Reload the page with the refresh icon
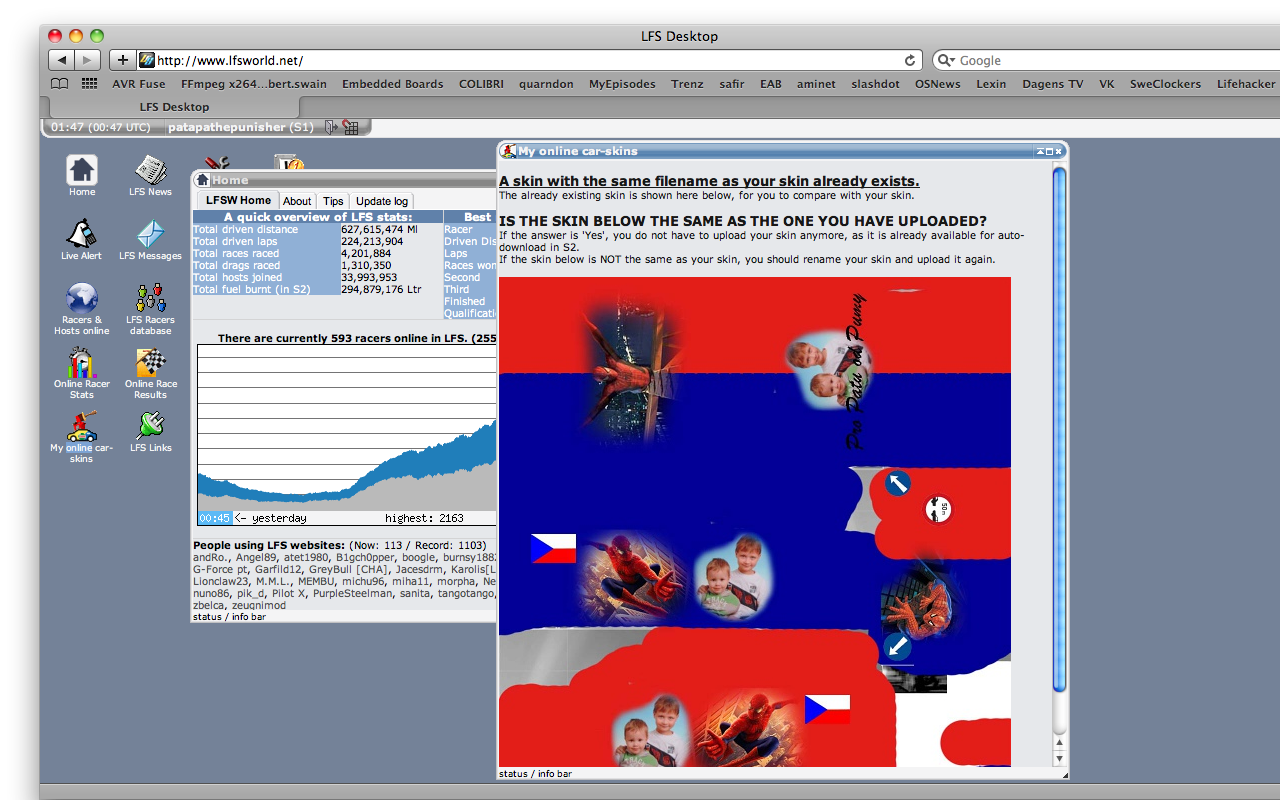Viewport: 1280px width, 800px height. coord(910,60)
